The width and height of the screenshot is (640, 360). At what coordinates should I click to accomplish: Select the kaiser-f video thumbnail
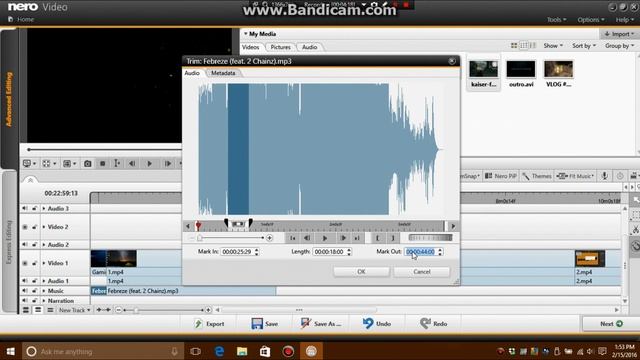(x=483, y=73)
